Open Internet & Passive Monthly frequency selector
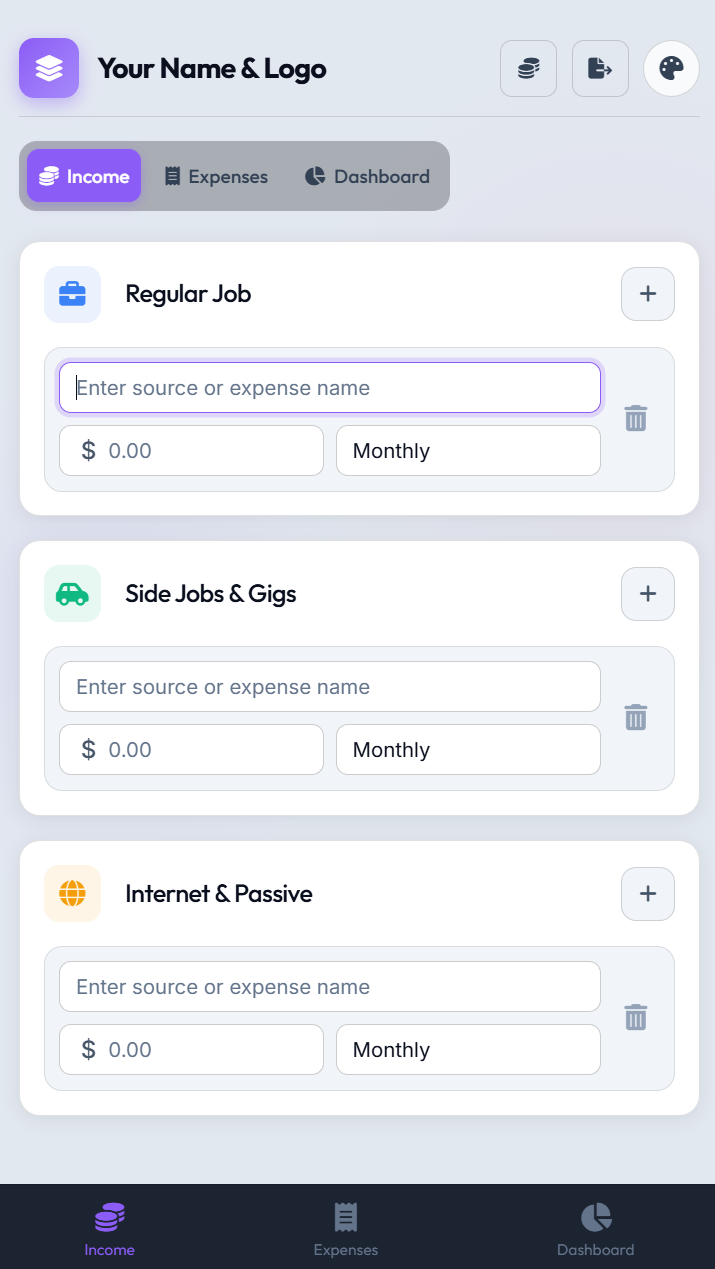The height and width of the screenshot is (1269, 715). point(468,1050)
